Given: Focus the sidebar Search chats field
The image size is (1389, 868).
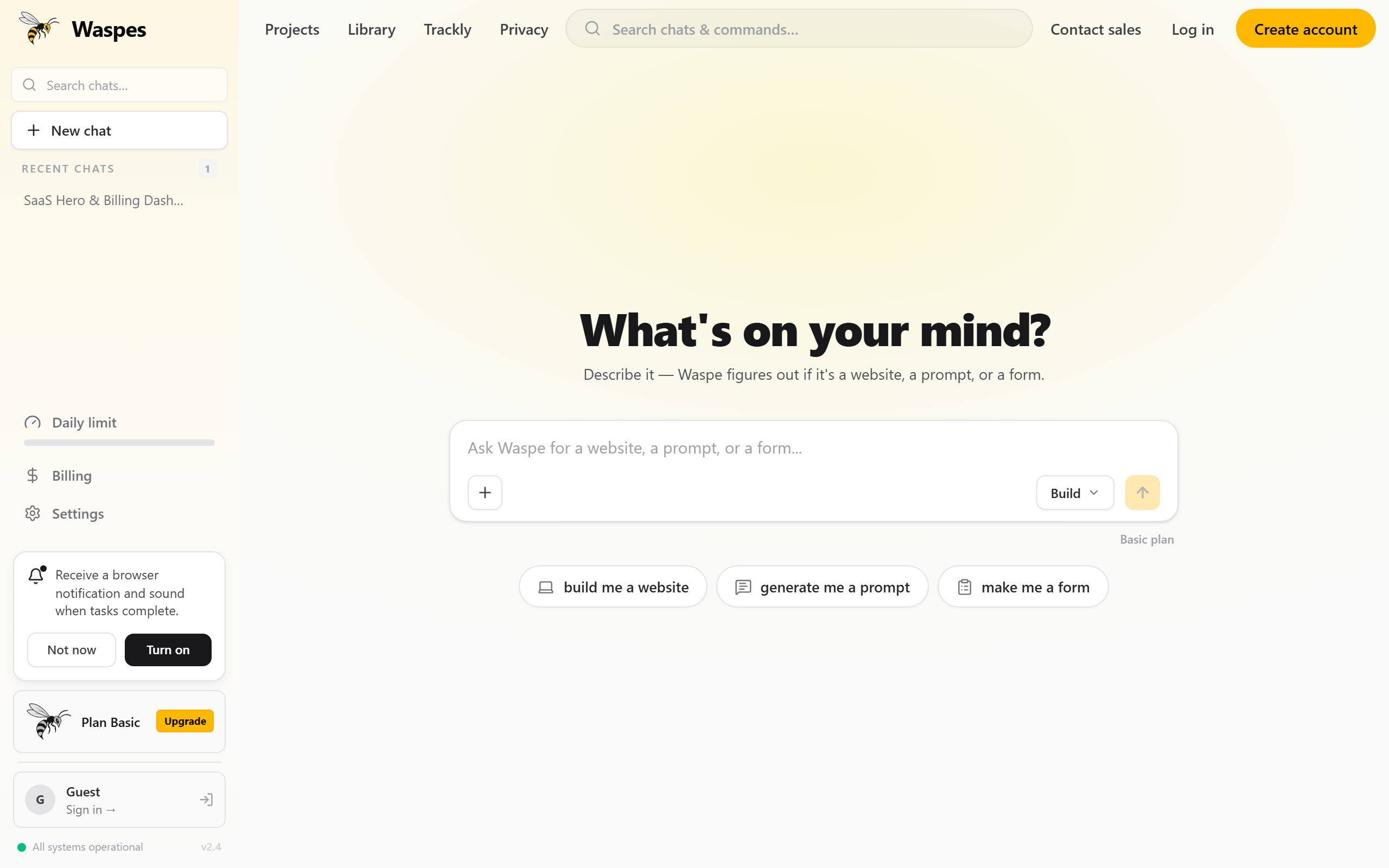Looking at the screenshot, I should coord(119,85).
